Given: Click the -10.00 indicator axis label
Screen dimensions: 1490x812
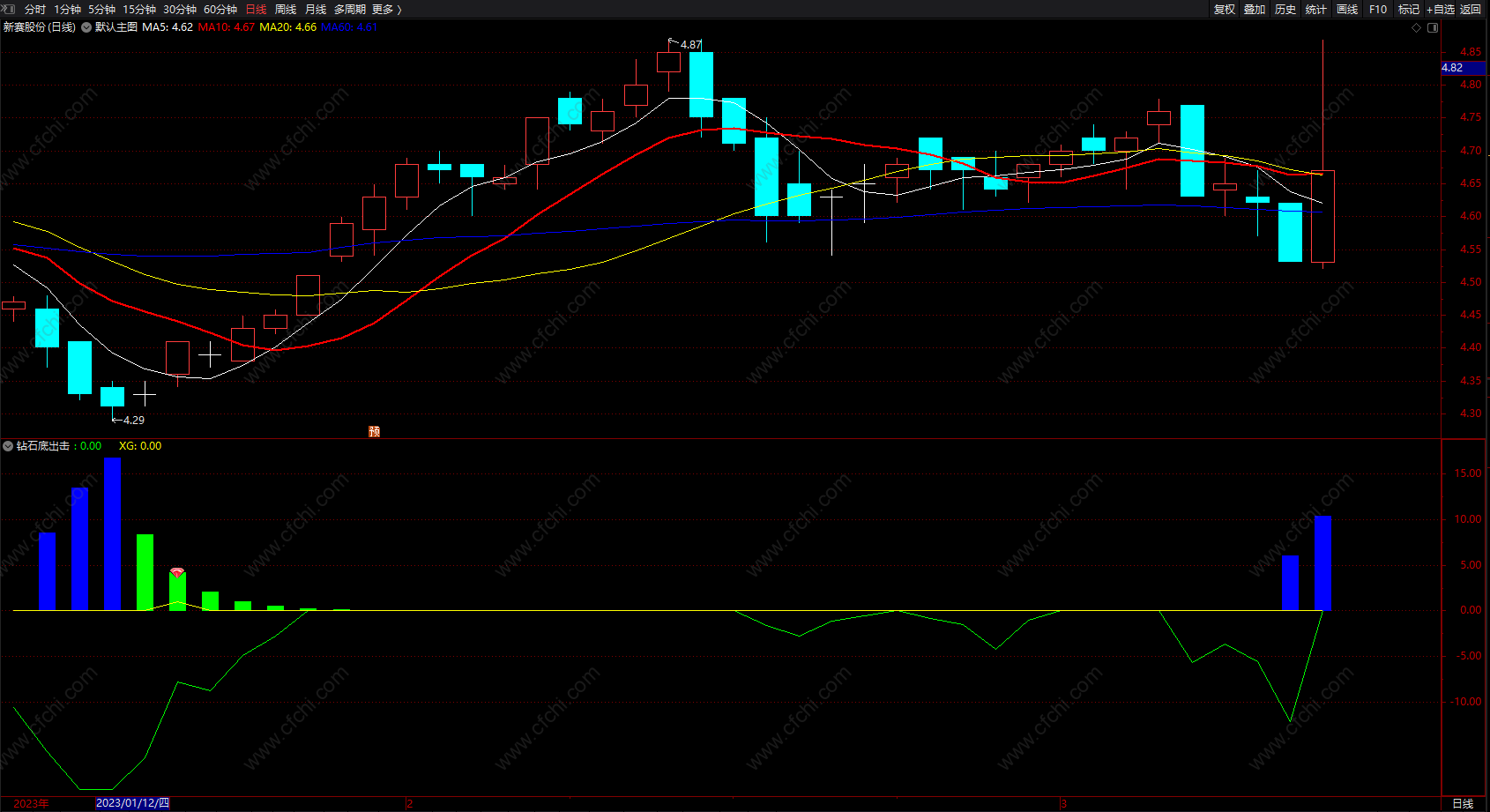Looking at the screenshot, I should click(1466, 702).
